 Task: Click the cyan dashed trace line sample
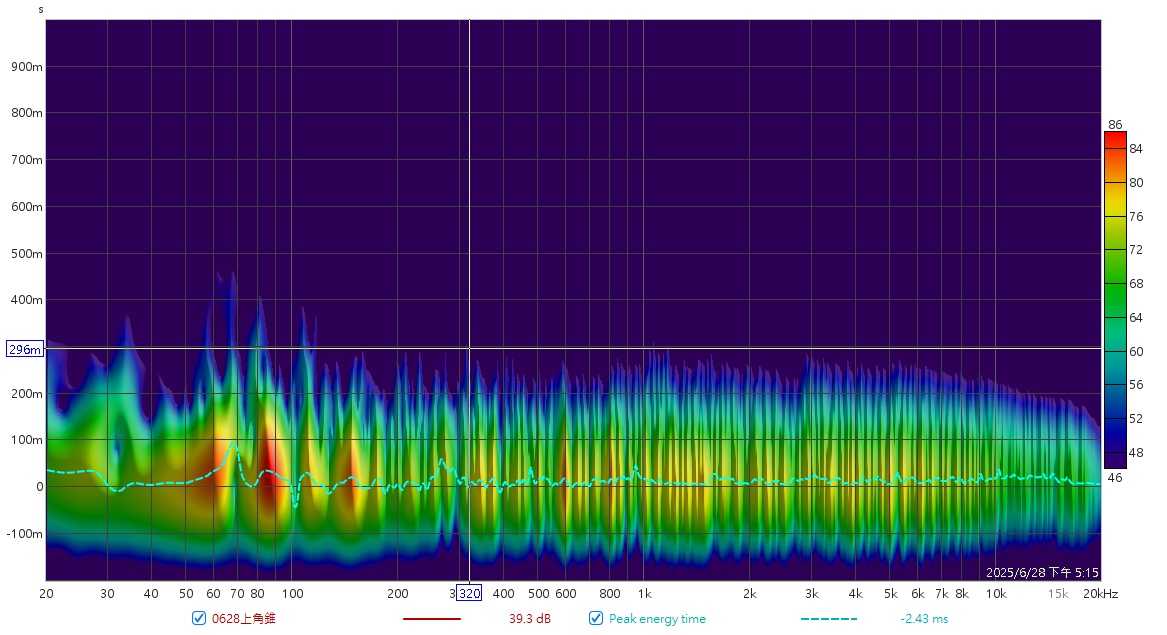coord(829,619)
